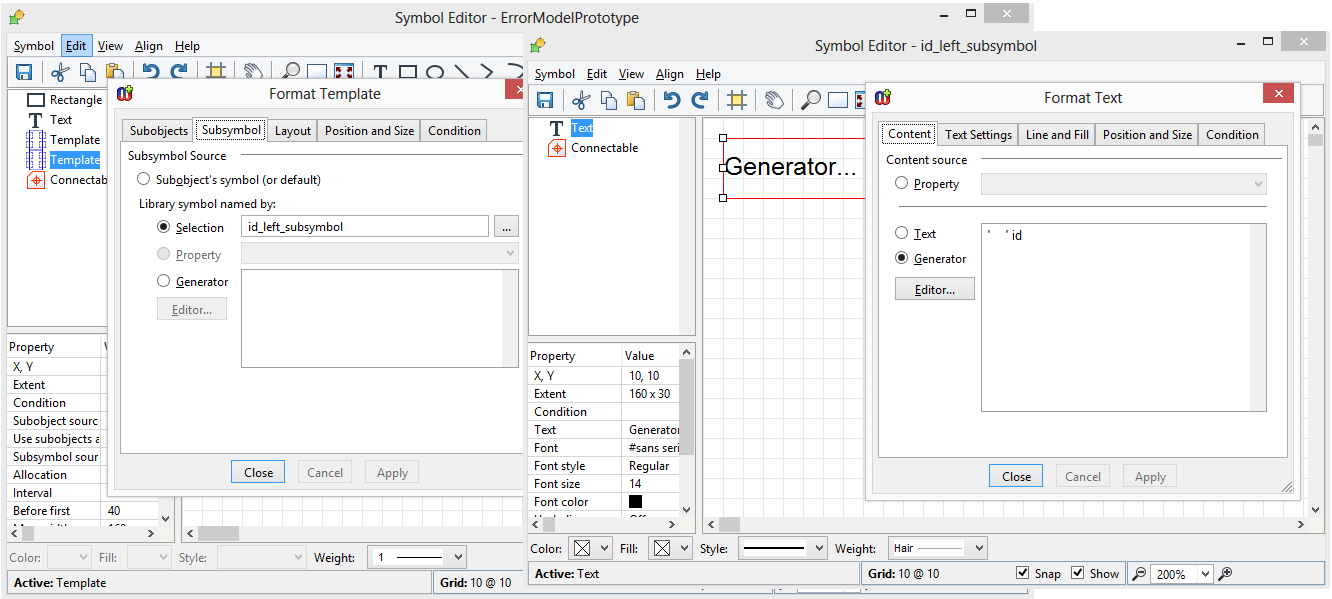Click the Editor... button in Format Text
The height and width of the screenshot is (599, 1332).
(x=934, y=289)
